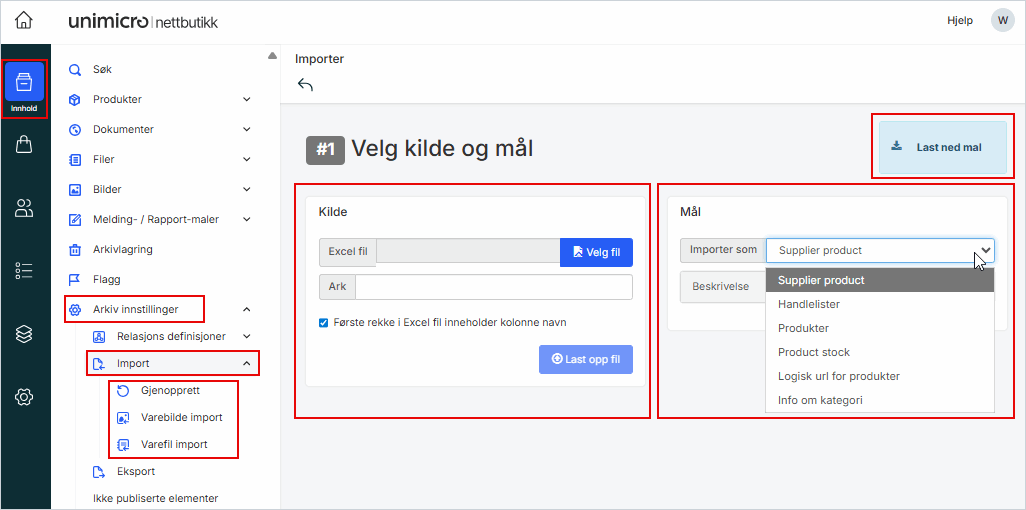Choose Product stock option in list
Image resolution: width=1026 pixels, height=510 pixels.
813,352
